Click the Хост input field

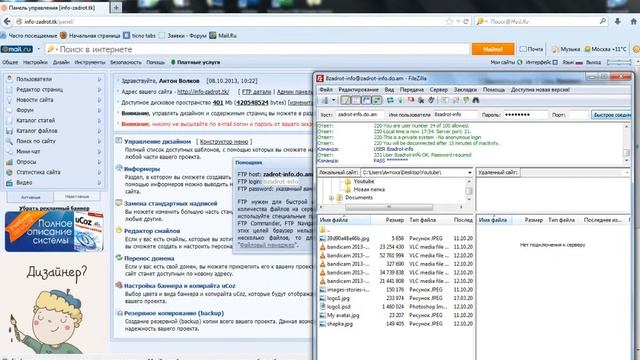(359, 115)
